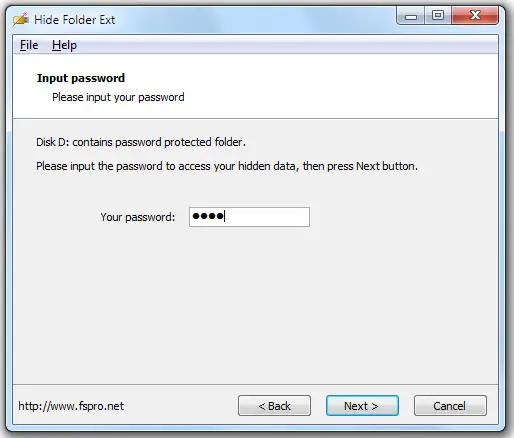Visit the http://www.fspro.net link
Screen dimensions: 514x438
pyautogui.click(x=71, y=406)
